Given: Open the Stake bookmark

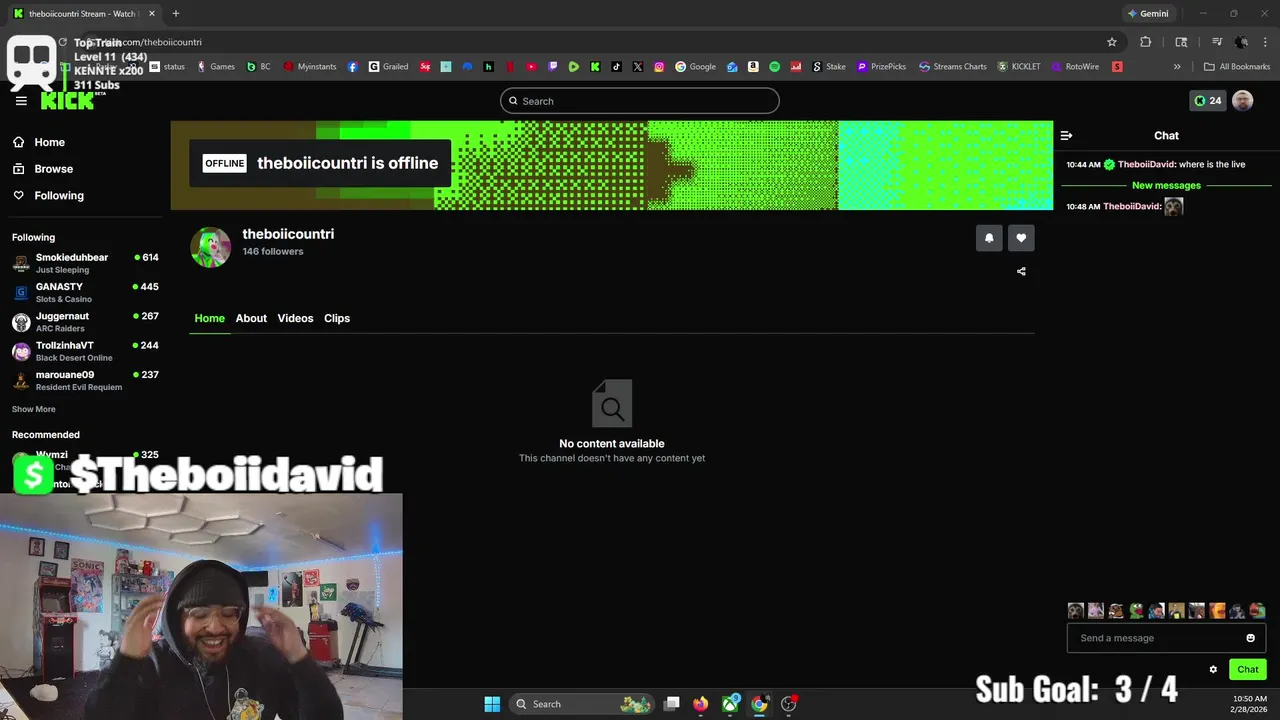Looking at the screenshot, I should point(829,67).
